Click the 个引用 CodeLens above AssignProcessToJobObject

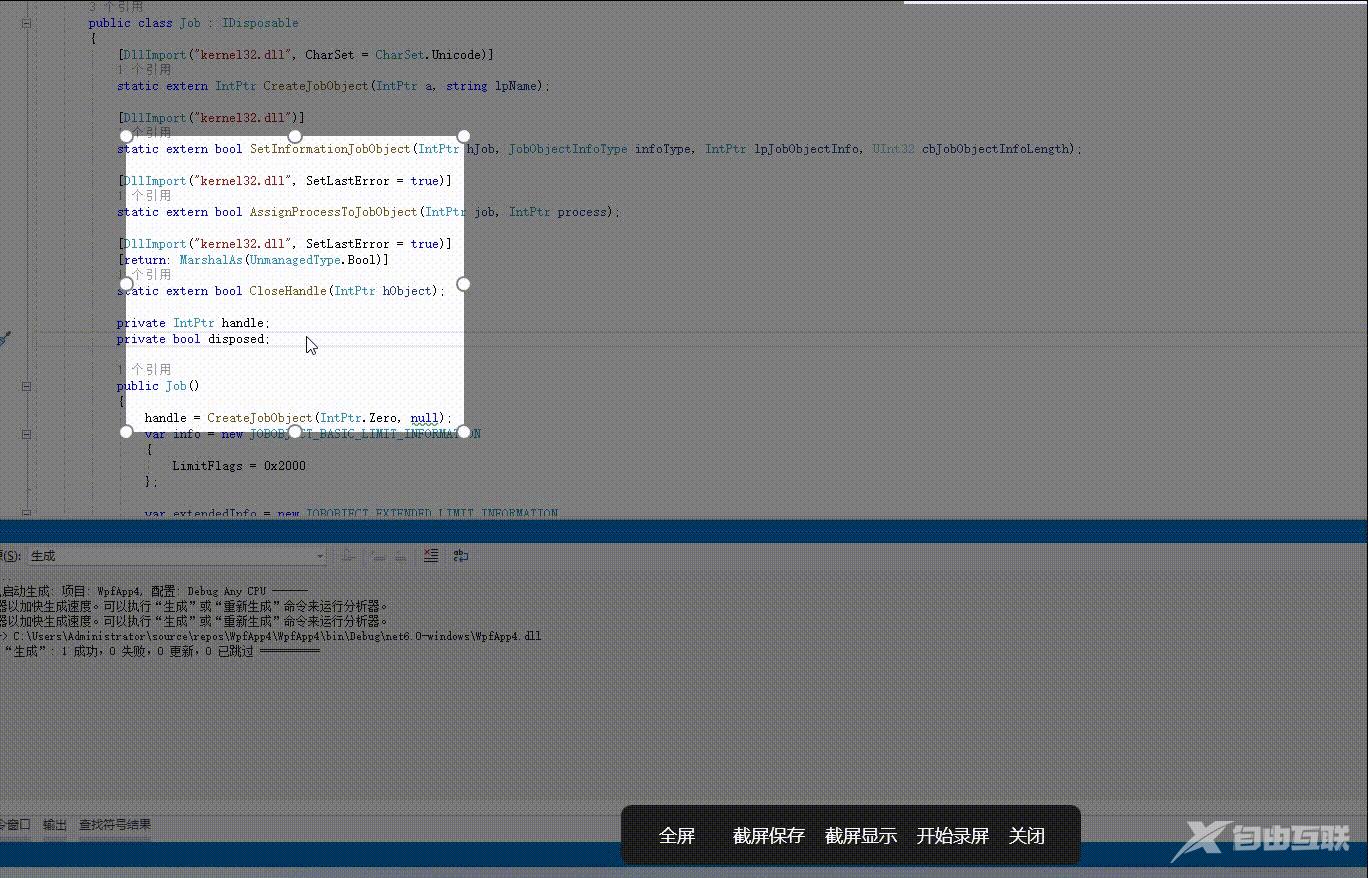click(x=144, y=196)
